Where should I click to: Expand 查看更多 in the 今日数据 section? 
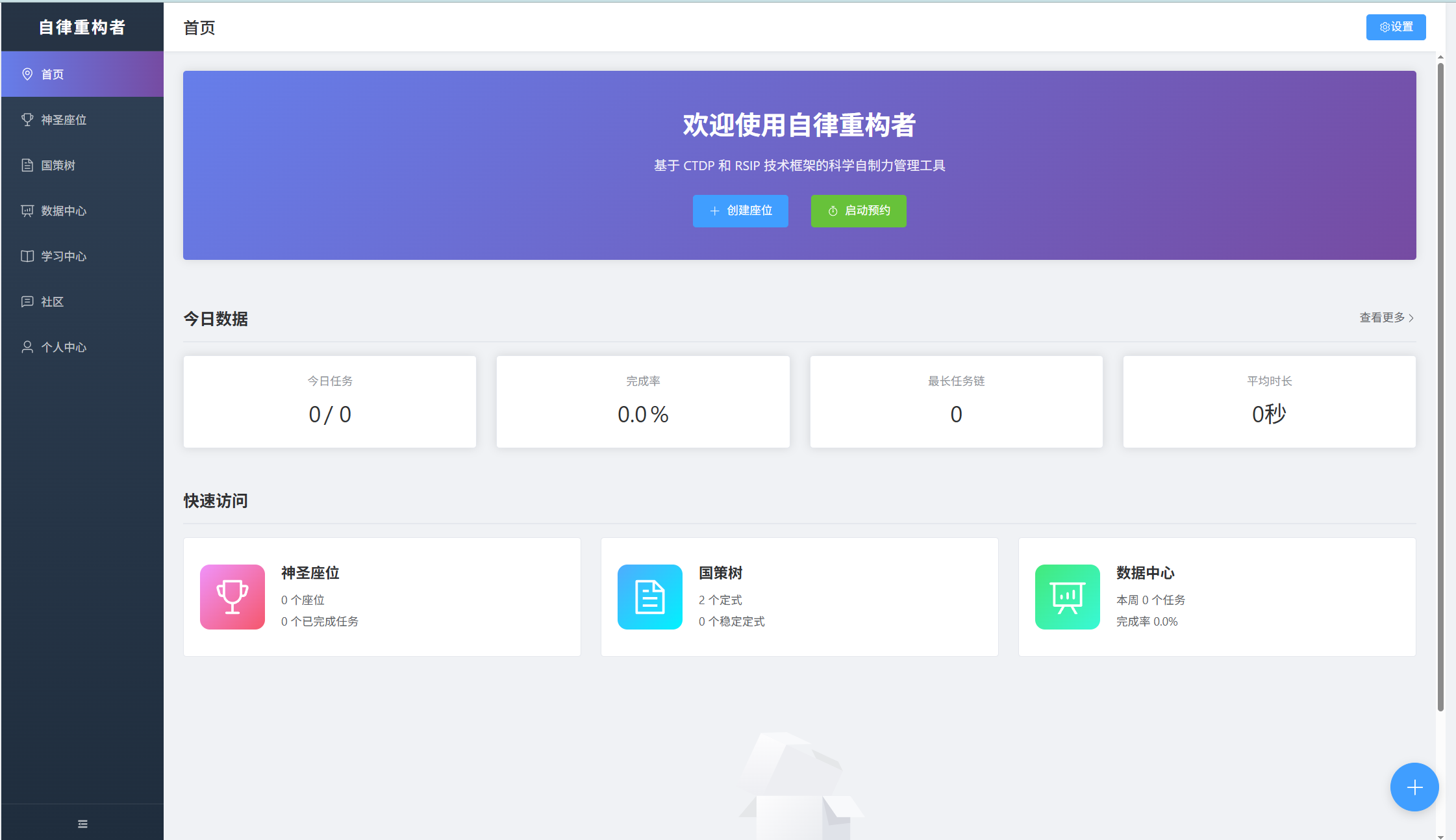click(x=1386, y=318)
